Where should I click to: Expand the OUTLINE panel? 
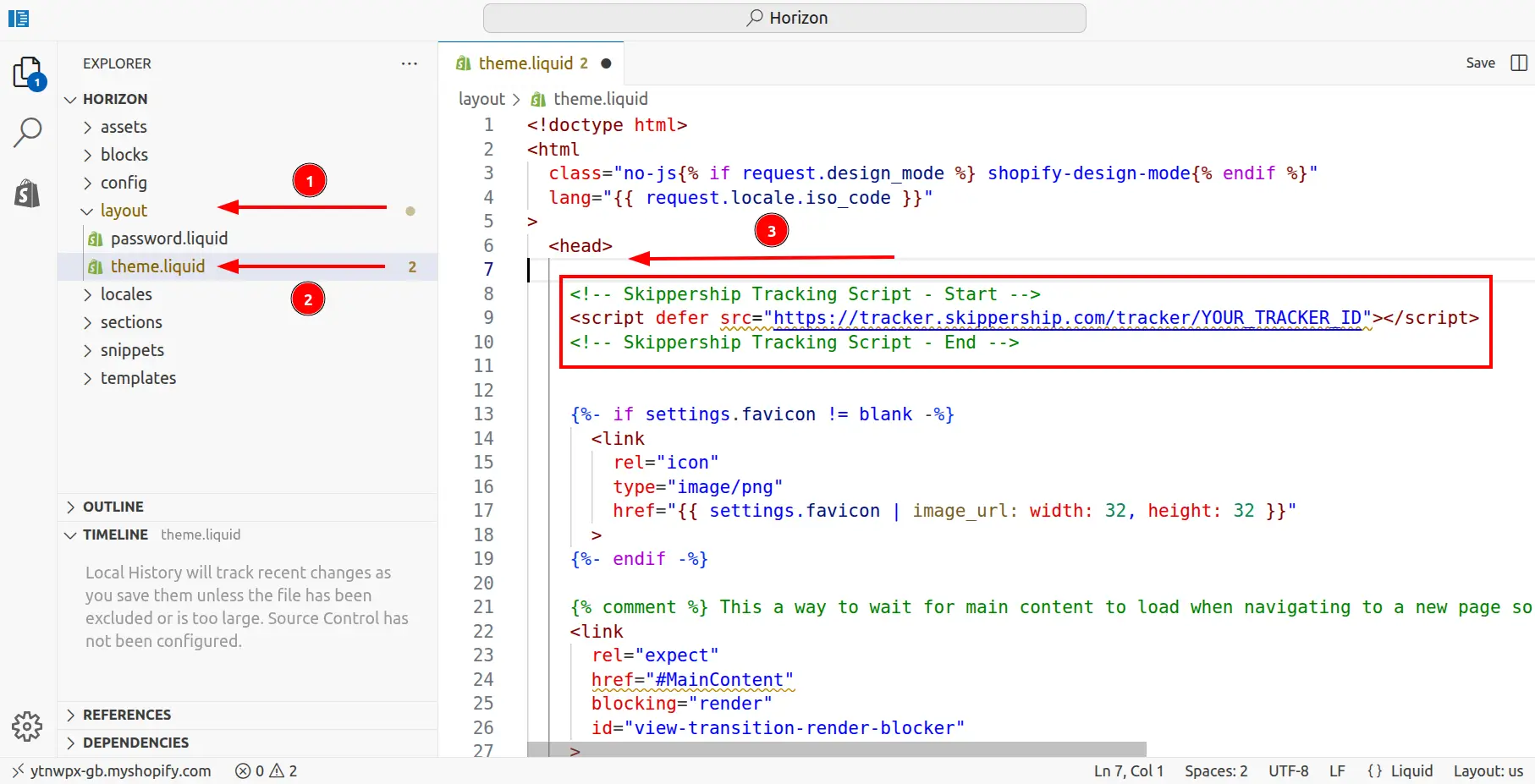click(x=113, y=507)
